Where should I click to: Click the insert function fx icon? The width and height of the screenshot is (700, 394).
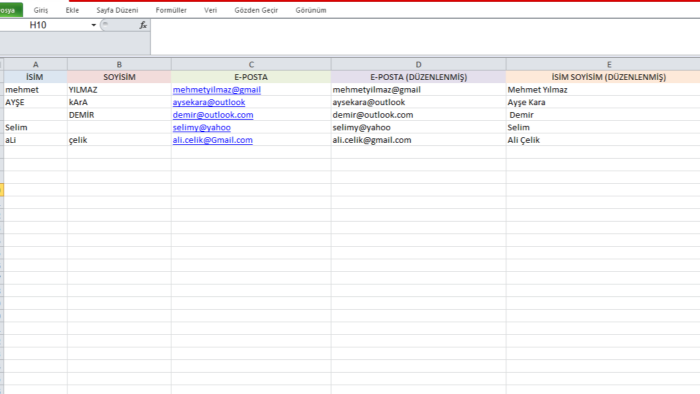point(143,25)
